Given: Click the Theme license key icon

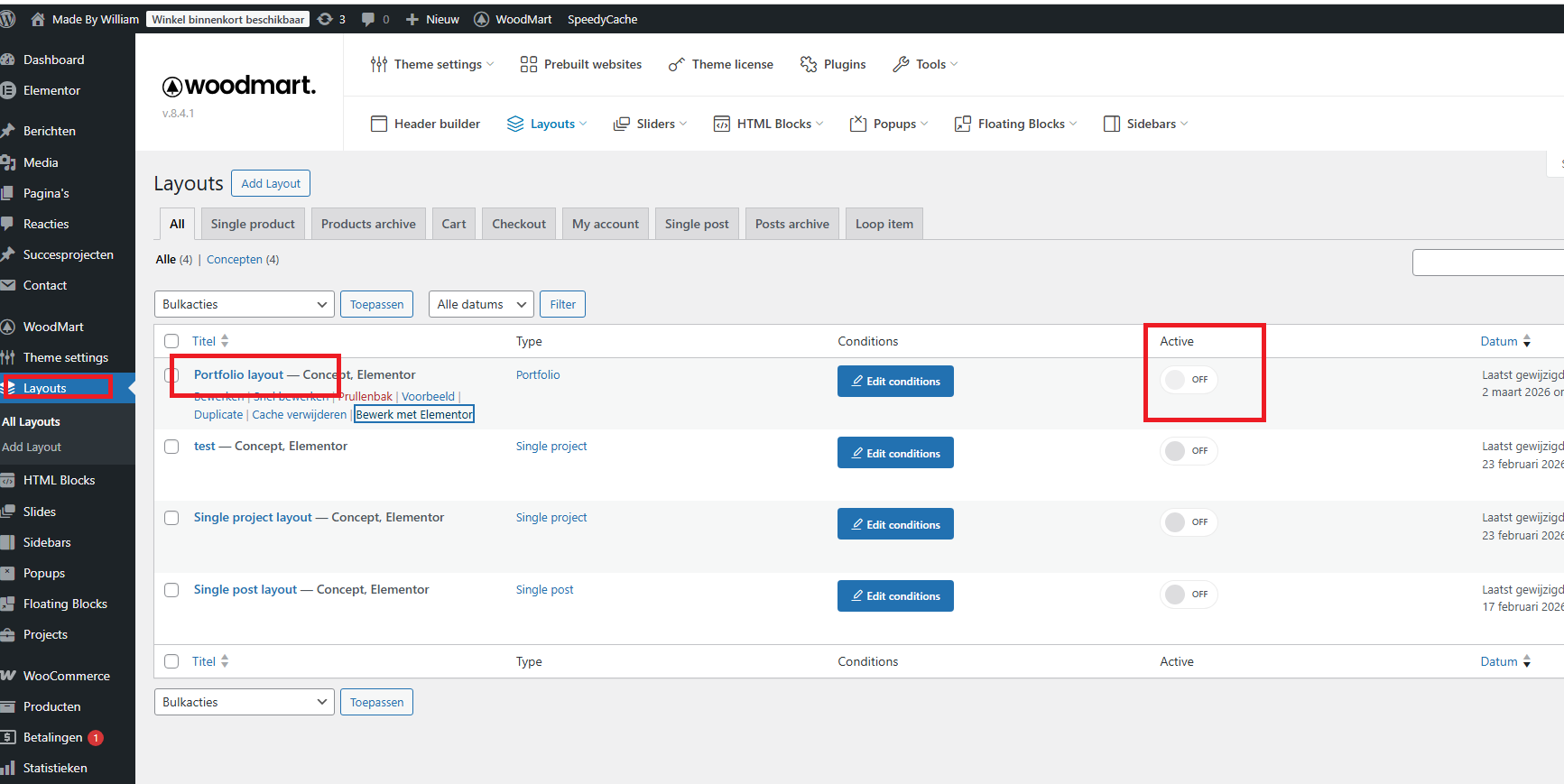Looking at the screenshot, I should pyautogui.click(x=677, y=64).
